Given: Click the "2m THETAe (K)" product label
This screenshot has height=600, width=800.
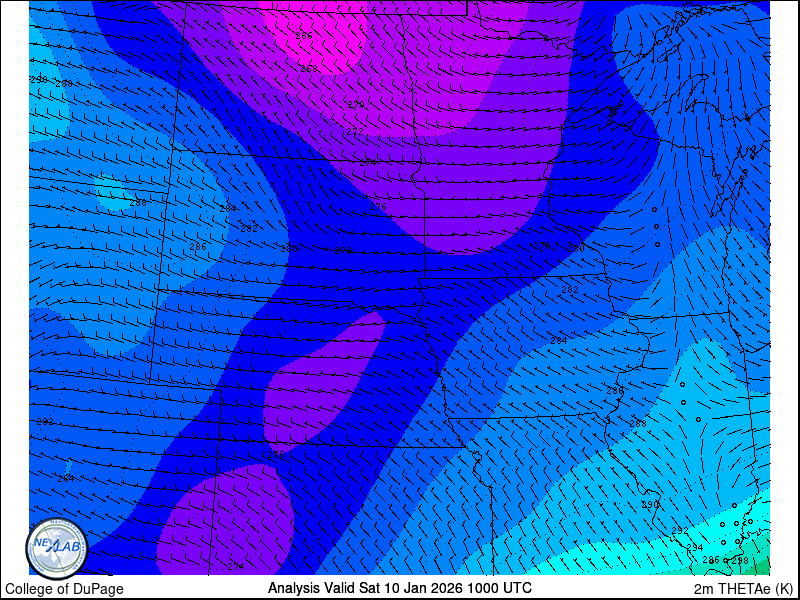Looking at the screenshot, I should point(744,588).
